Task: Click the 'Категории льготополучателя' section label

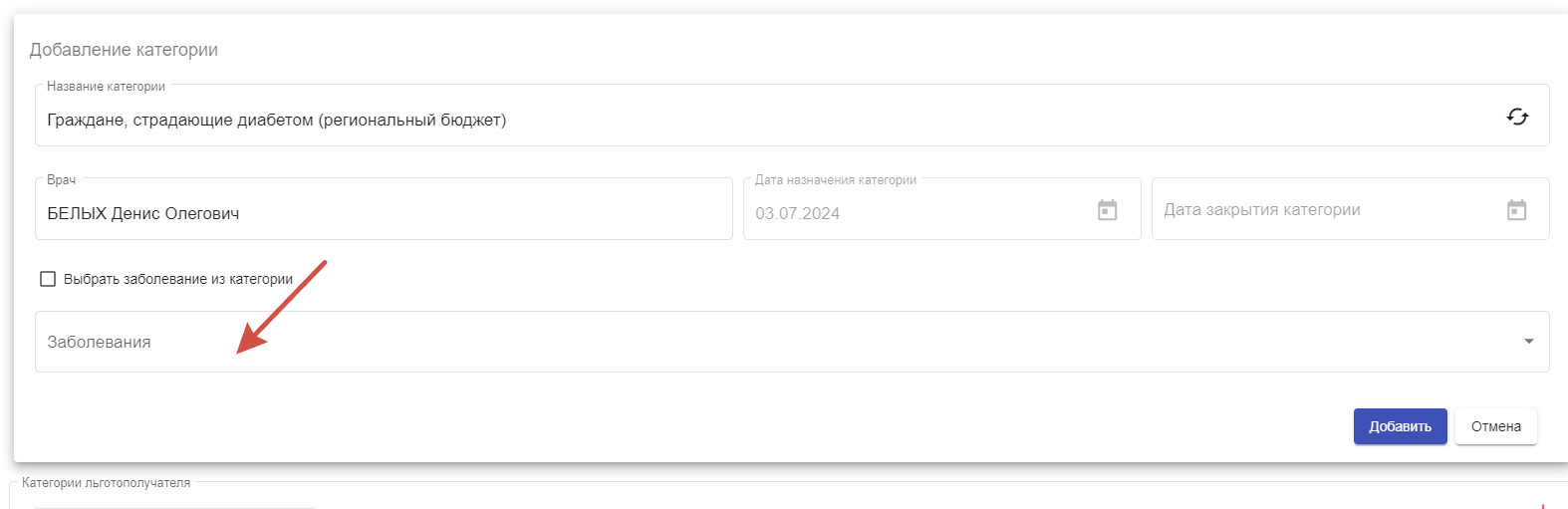Action: coord(106,483)
